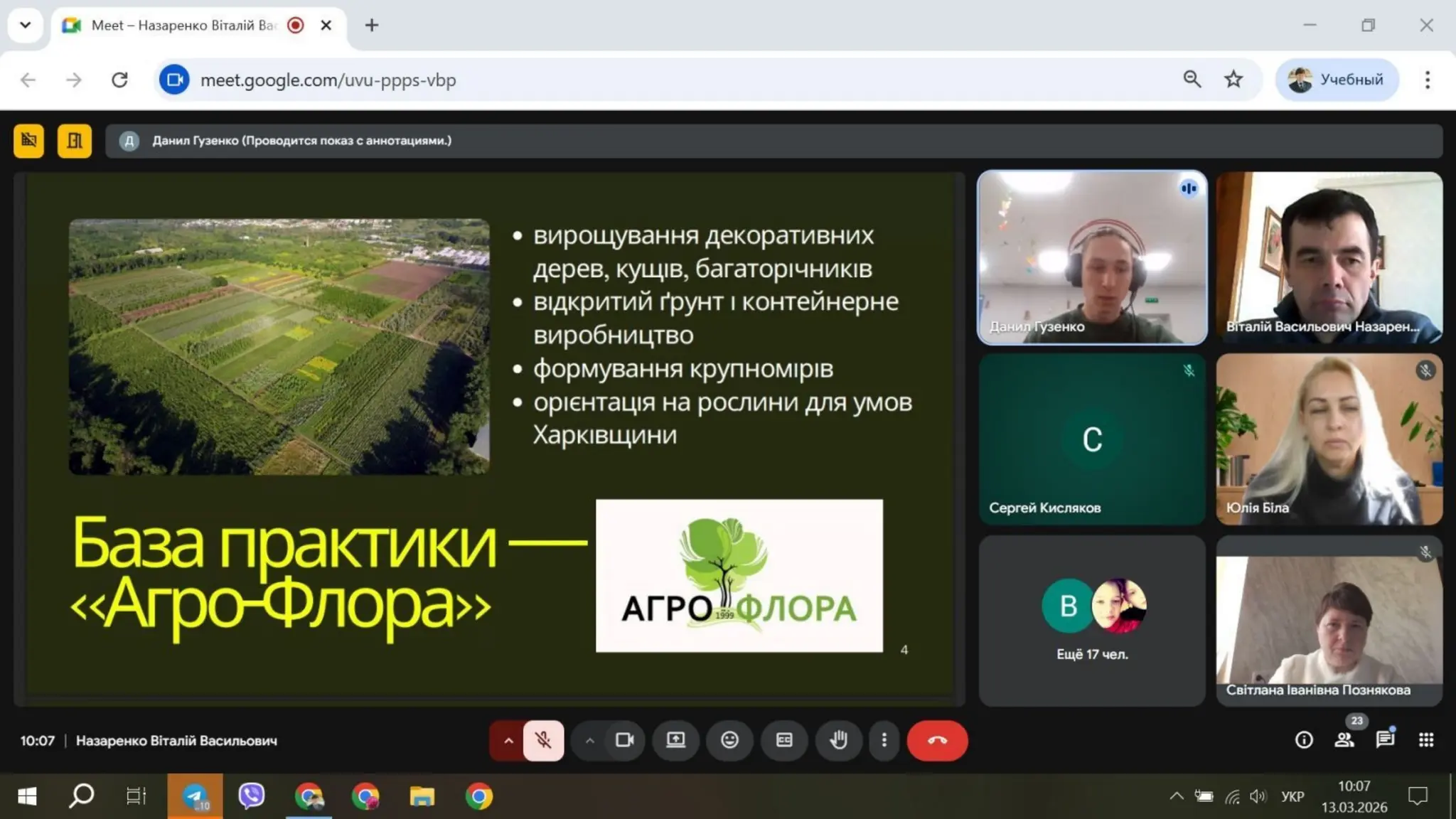The image size is (1456, 819).
Task: Leave the call with red hang-up button
Action: point(937,741)
